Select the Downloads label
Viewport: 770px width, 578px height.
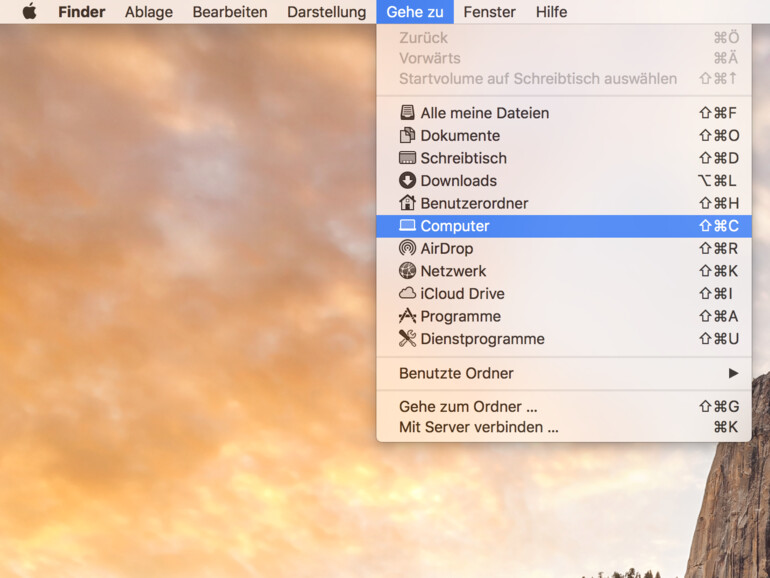point(459,181)
